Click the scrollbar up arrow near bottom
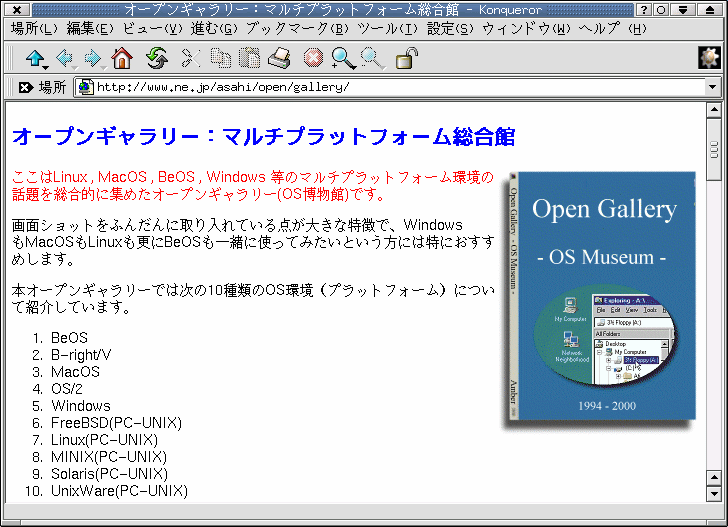The height and width of the screenshot is (527, 728). click(714, 478)
